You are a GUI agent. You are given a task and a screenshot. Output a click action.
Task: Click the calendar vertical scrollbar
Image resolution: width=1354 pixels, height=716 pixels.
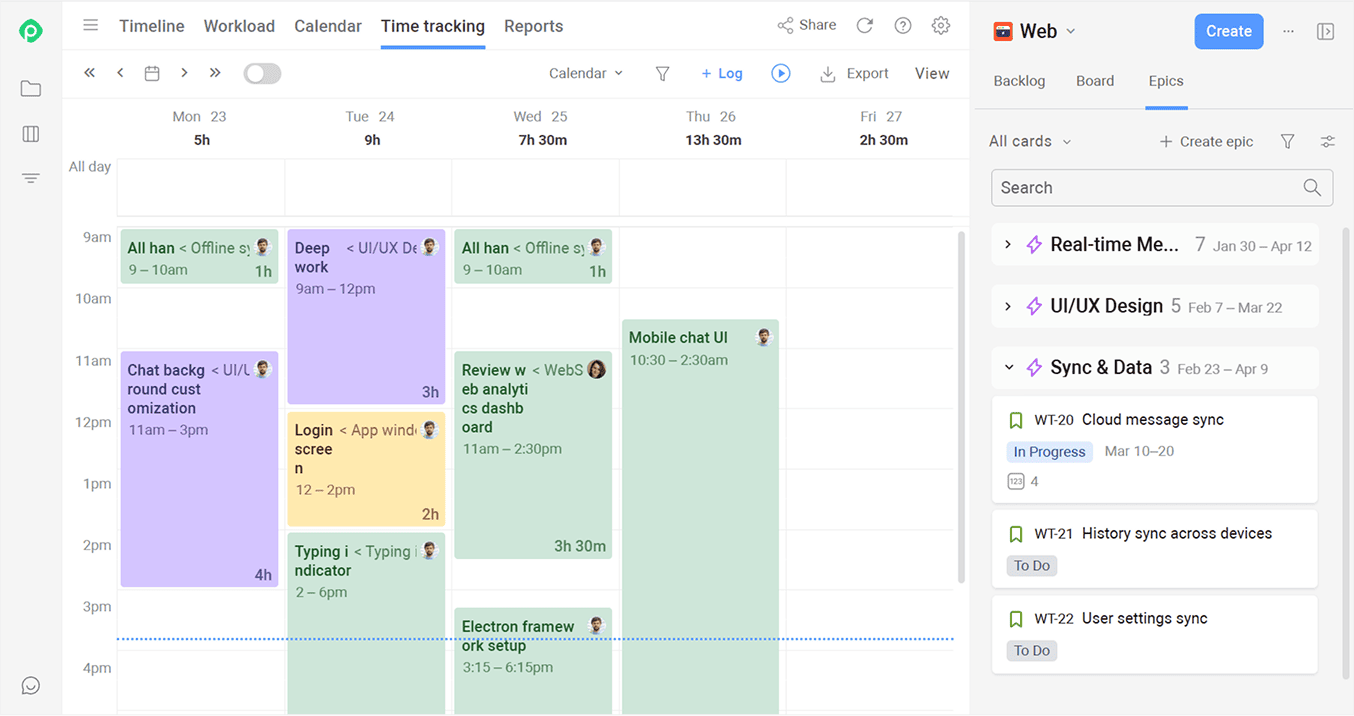pyautogui.click(x=962, y=400)
